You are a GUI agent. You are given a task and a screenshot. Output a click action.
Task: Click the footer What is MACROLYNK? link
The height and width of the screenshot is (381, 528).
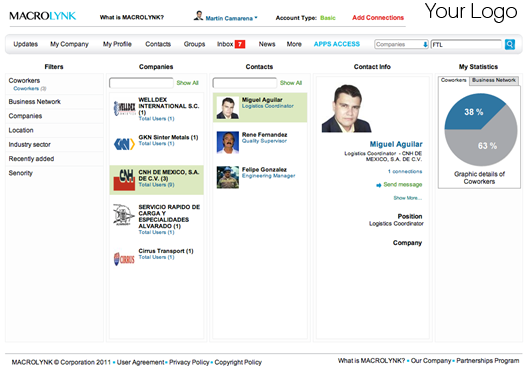tap(371, 361)
